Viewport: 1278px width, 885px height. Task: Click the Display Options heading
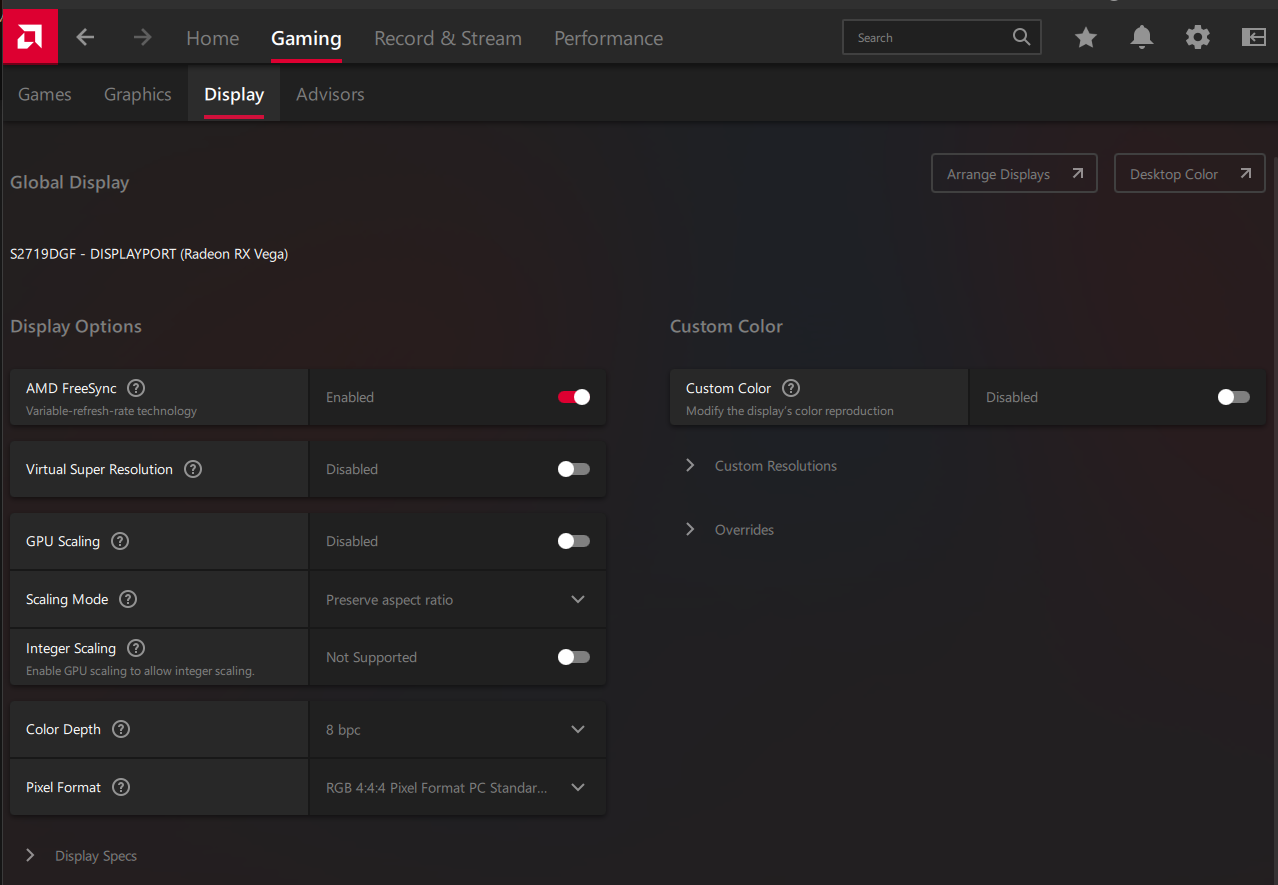coord(76,326)
